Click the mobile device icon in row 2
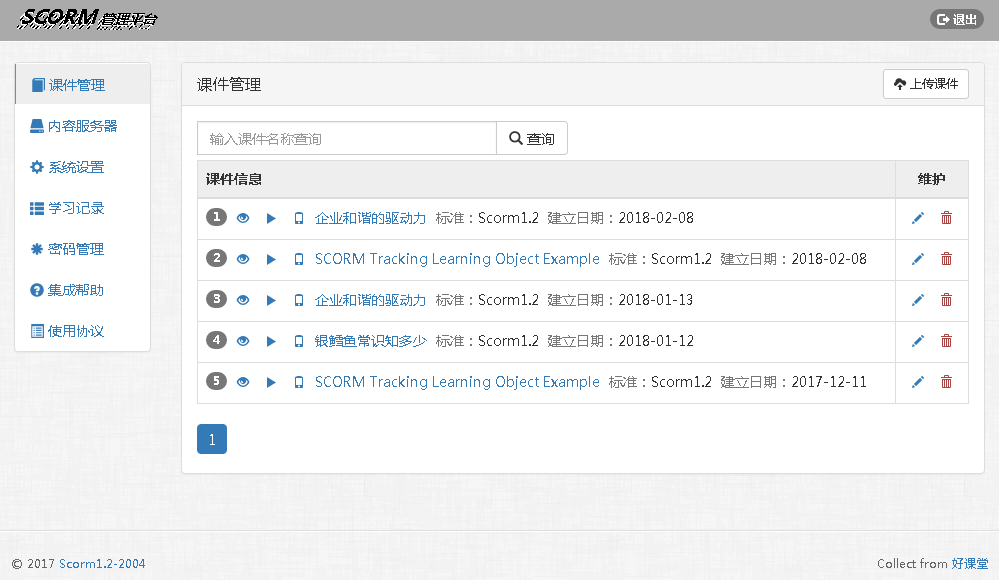Viewport: 999px width, 580px height. [299, 259]
